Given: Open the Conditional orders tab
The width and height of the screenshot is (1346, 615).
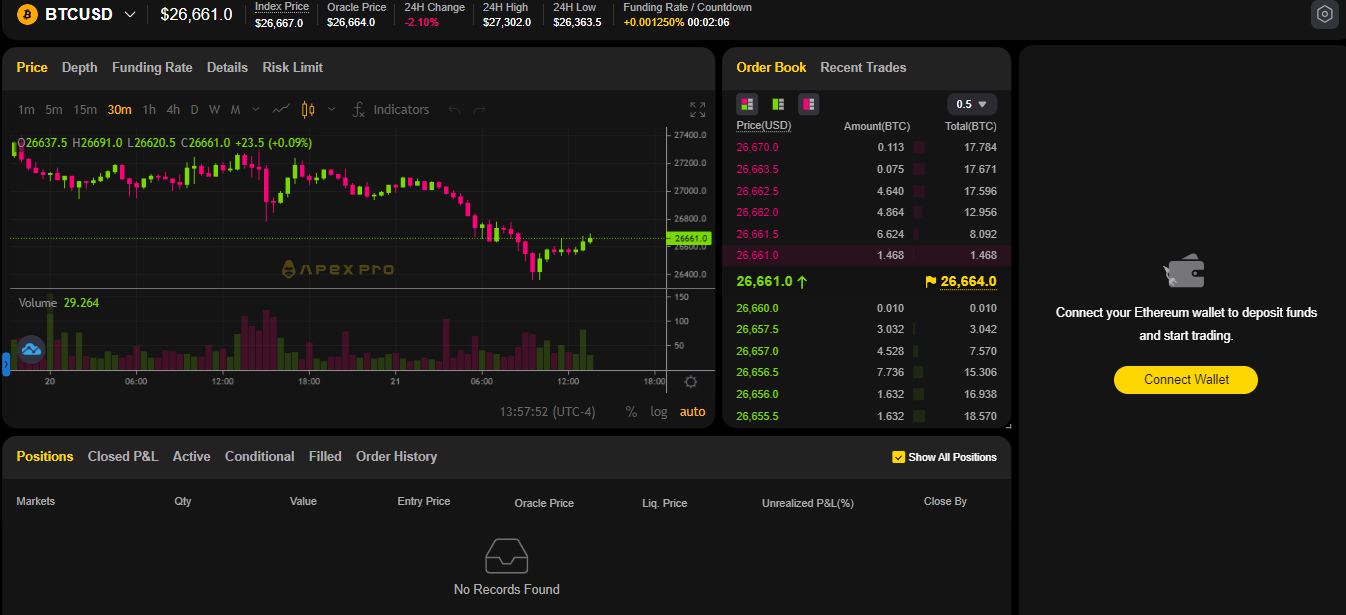Looking at the screenshot, I should pyautogui.click(x=259, y=456).
